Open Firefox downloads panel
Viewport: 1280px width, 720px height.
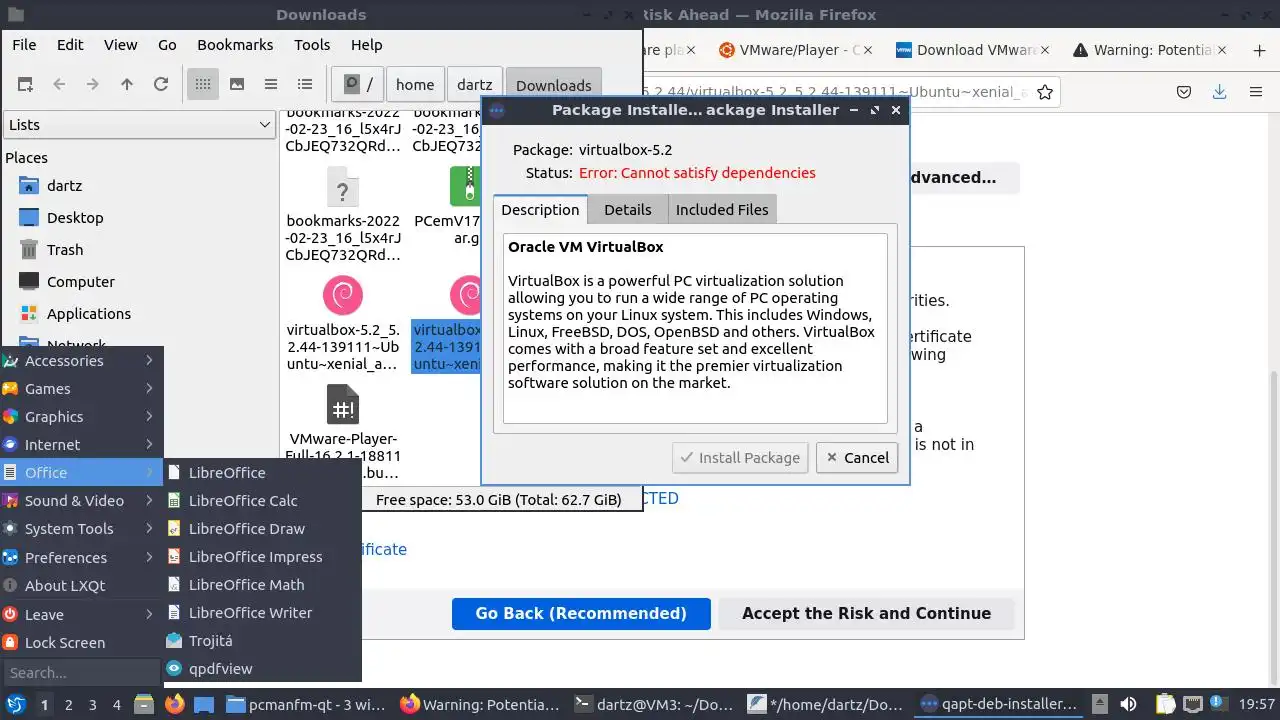1219,92
